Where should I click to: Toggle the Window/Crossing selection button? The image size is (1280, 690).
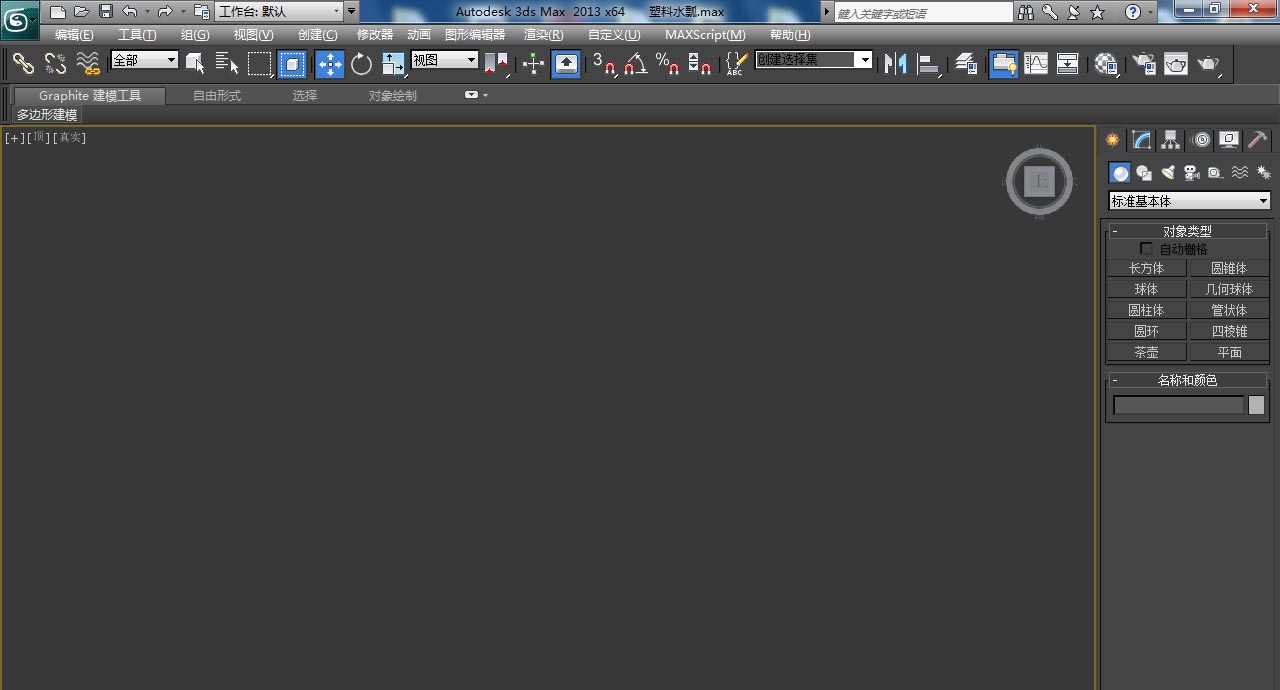coord(291,64)
